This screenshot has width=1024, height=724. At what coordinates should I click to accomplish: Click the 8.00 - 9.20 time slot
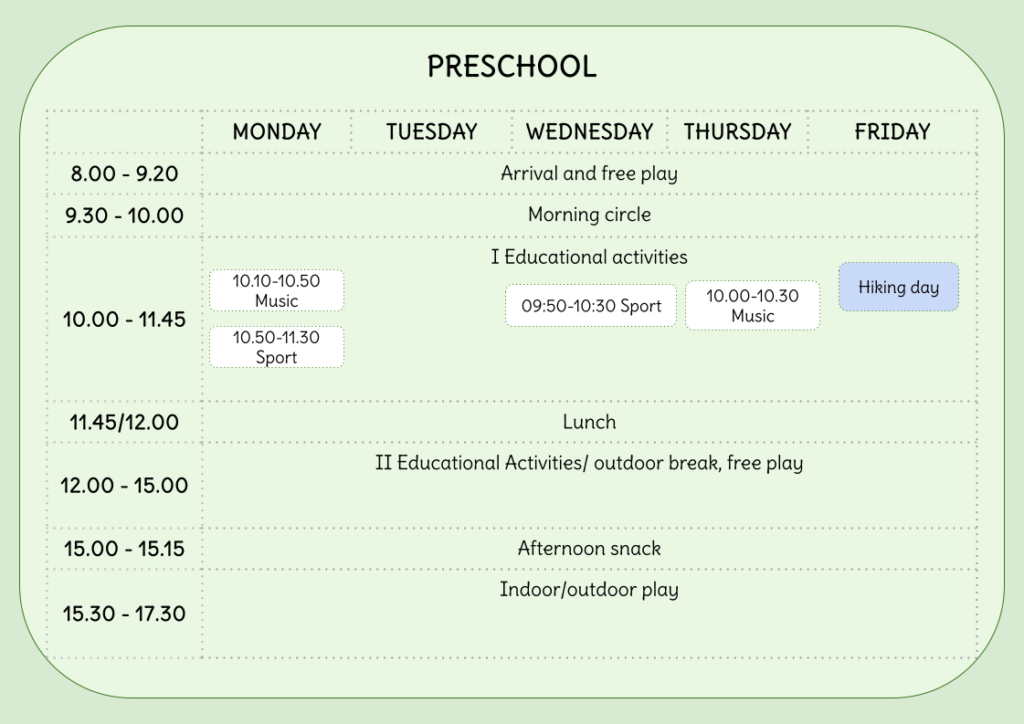tap(124, 174)
